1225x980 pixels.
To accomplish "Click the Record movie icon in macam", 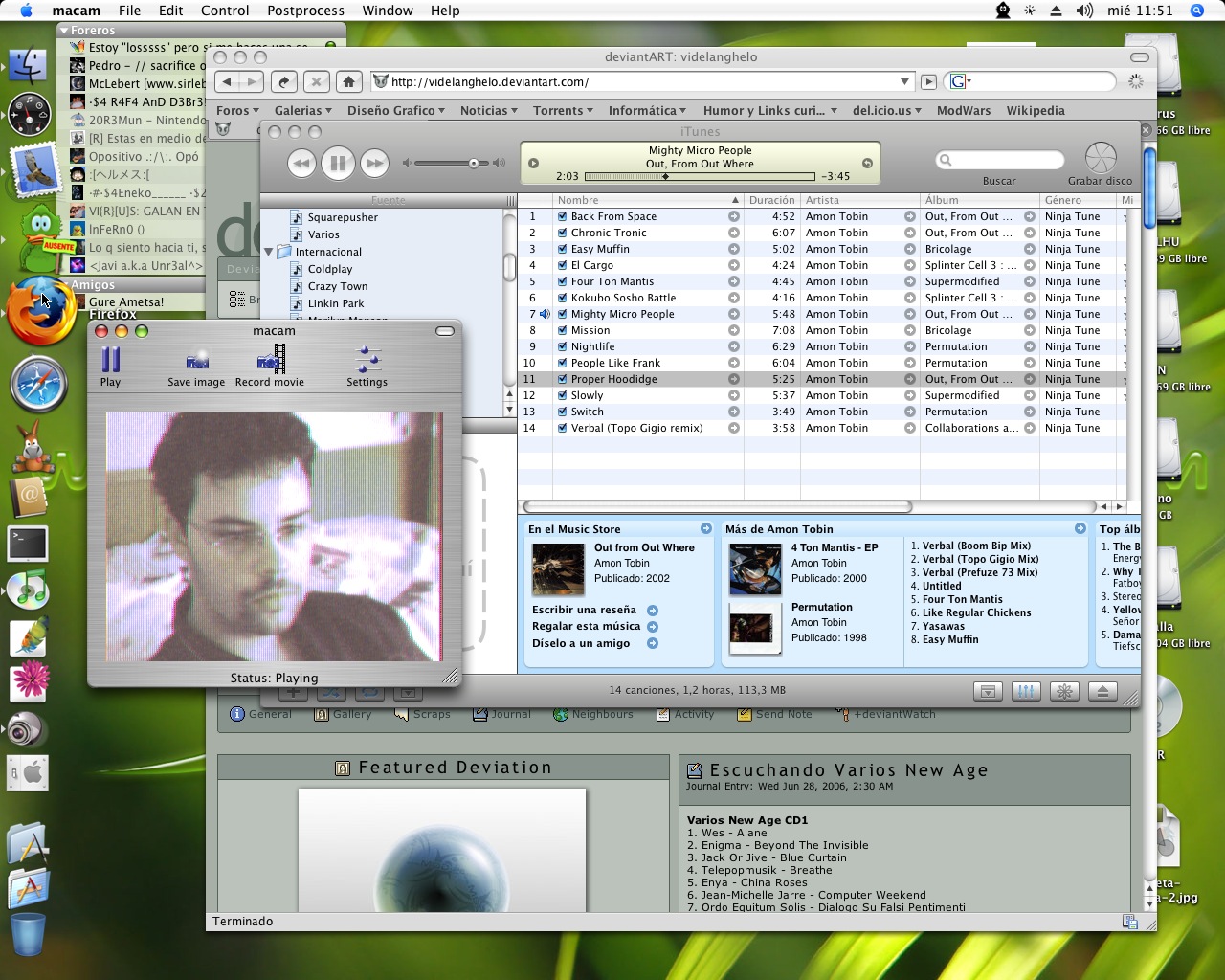I will point(271,360).
